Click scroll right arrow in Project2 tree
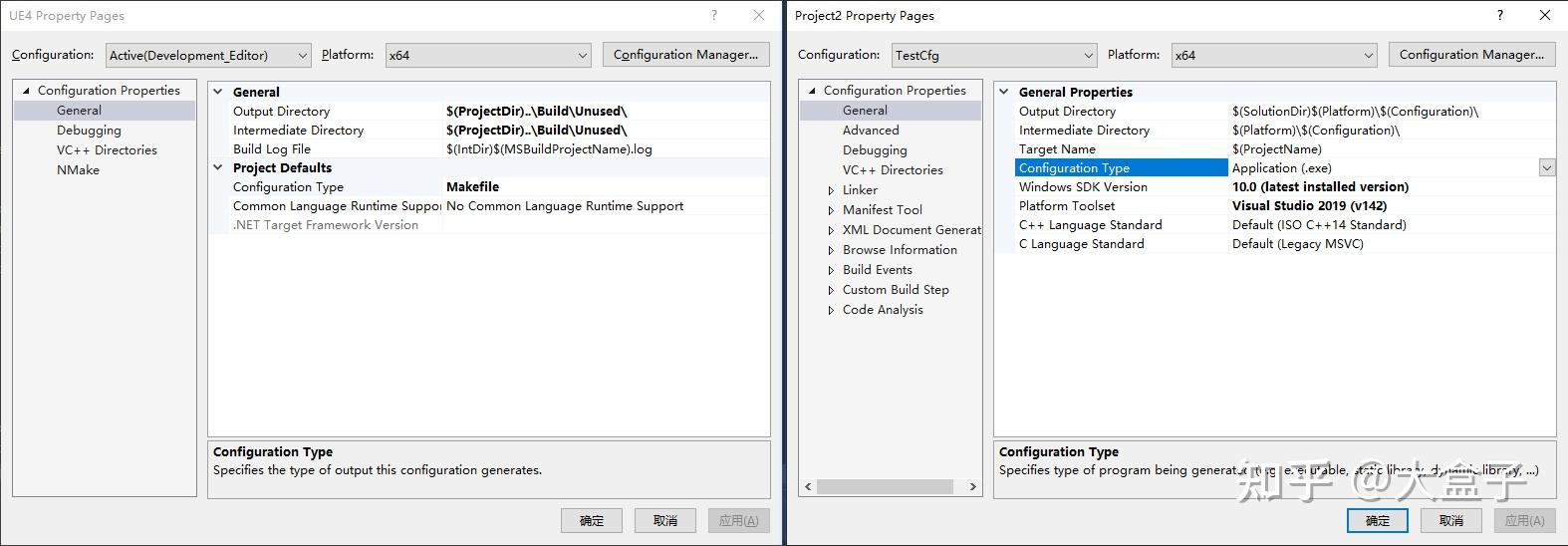 [x=972, y=487]
